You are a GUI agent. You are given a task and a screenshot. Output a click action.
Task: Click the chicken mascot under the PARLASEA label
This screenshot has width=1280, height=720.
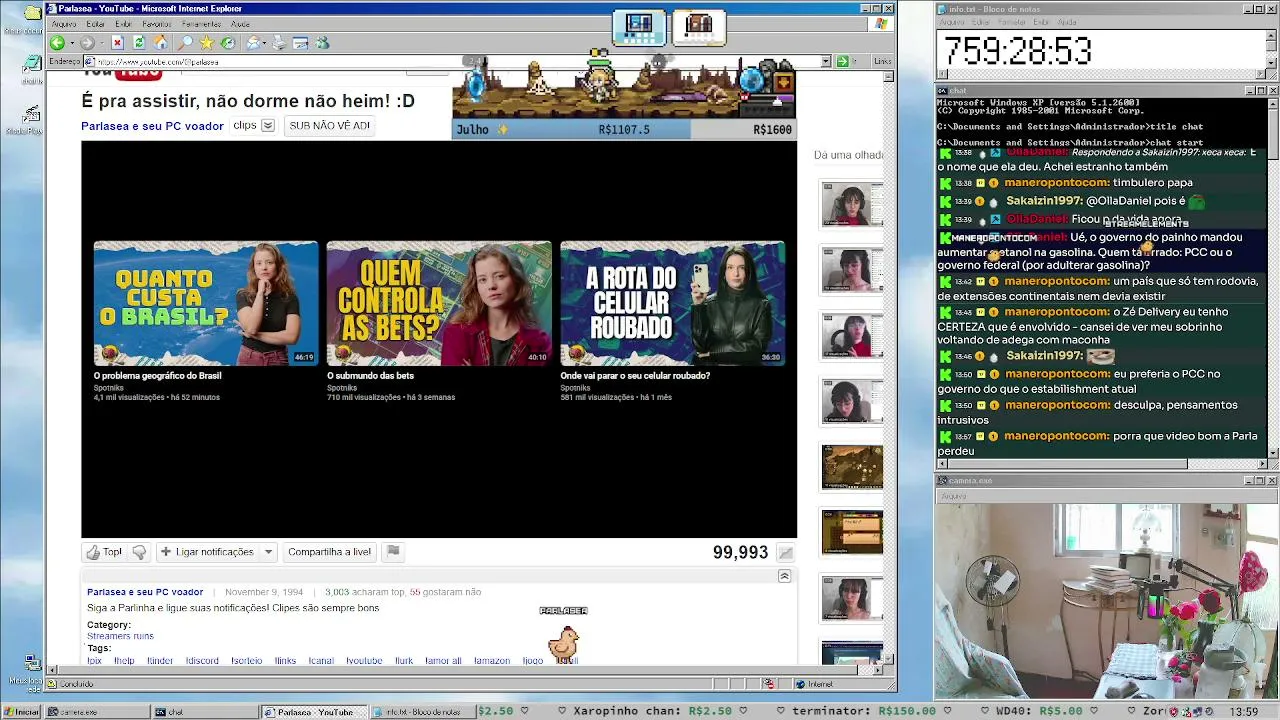pyautogui.click(x=564, y=644)
